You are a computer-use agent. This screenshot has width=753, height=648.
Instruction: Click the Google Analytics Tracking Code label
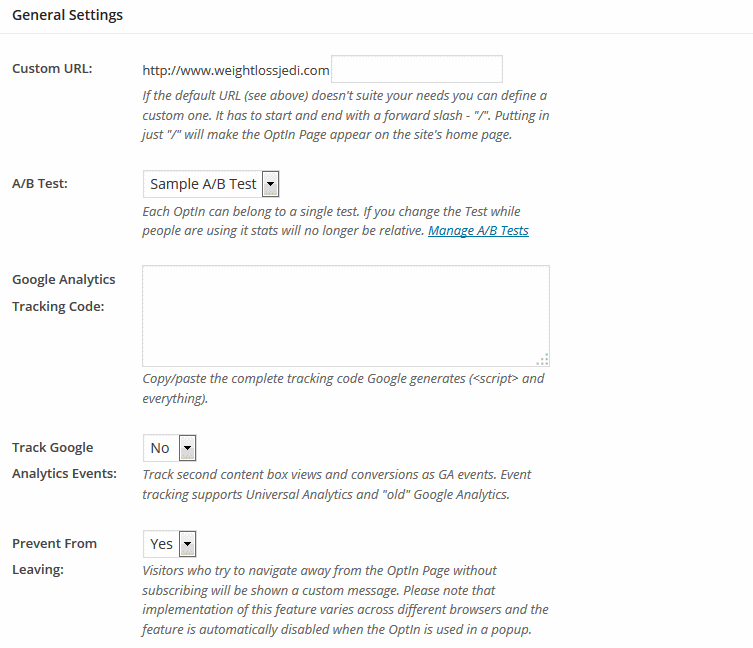tap(63, 293)
